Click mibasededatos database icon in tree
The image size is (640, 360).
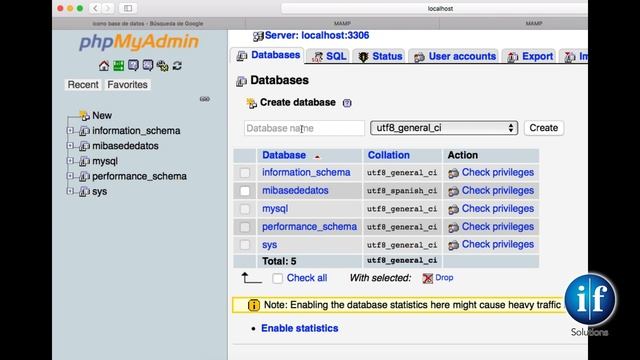tap(84, 146)
